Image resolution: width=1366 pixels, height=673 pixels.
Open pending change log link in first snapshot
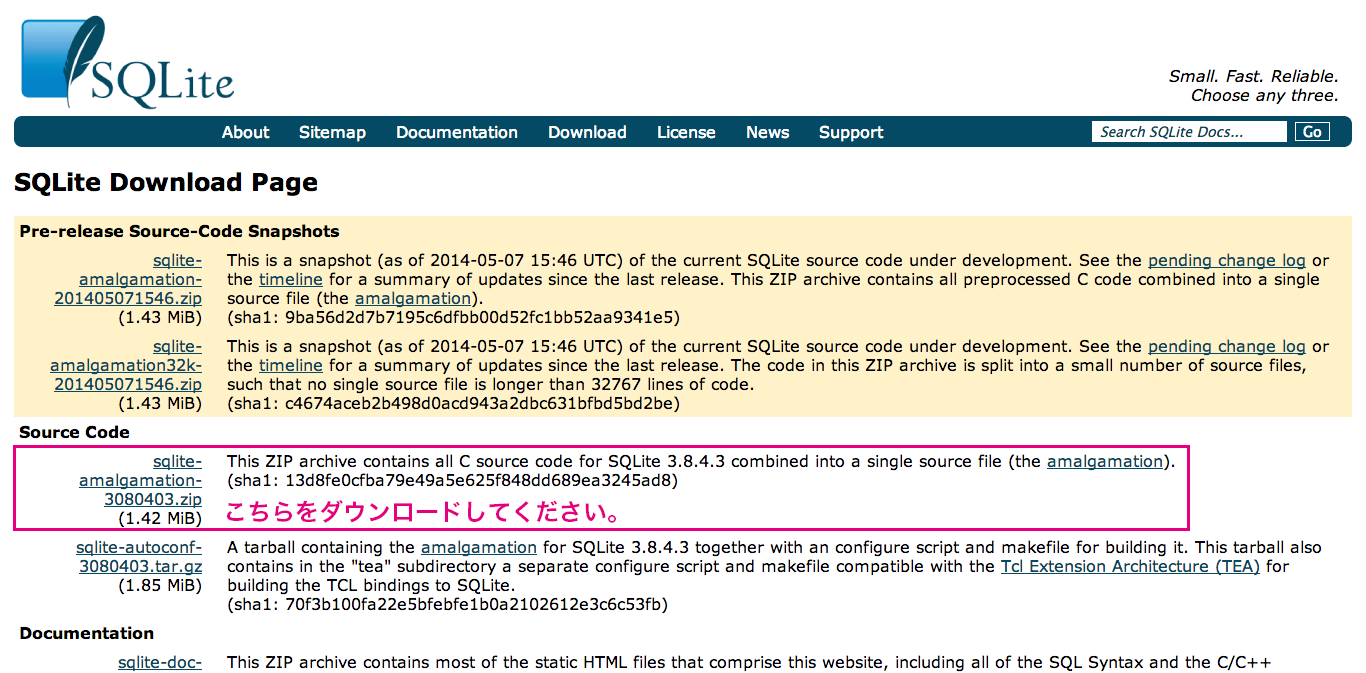tap(1227, 260)
